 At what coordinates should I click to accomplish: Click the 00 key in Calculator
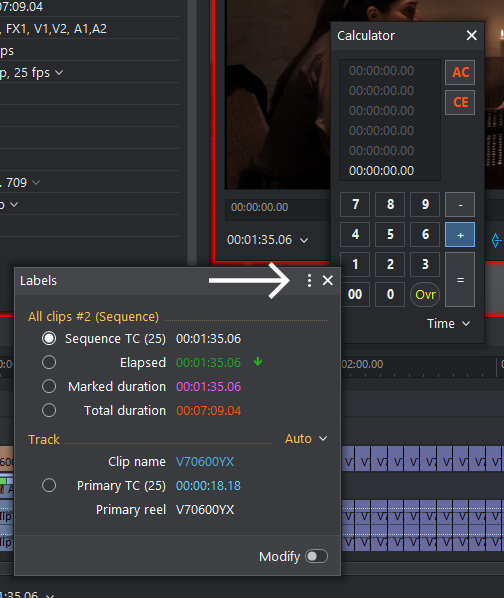click(355, 294)
